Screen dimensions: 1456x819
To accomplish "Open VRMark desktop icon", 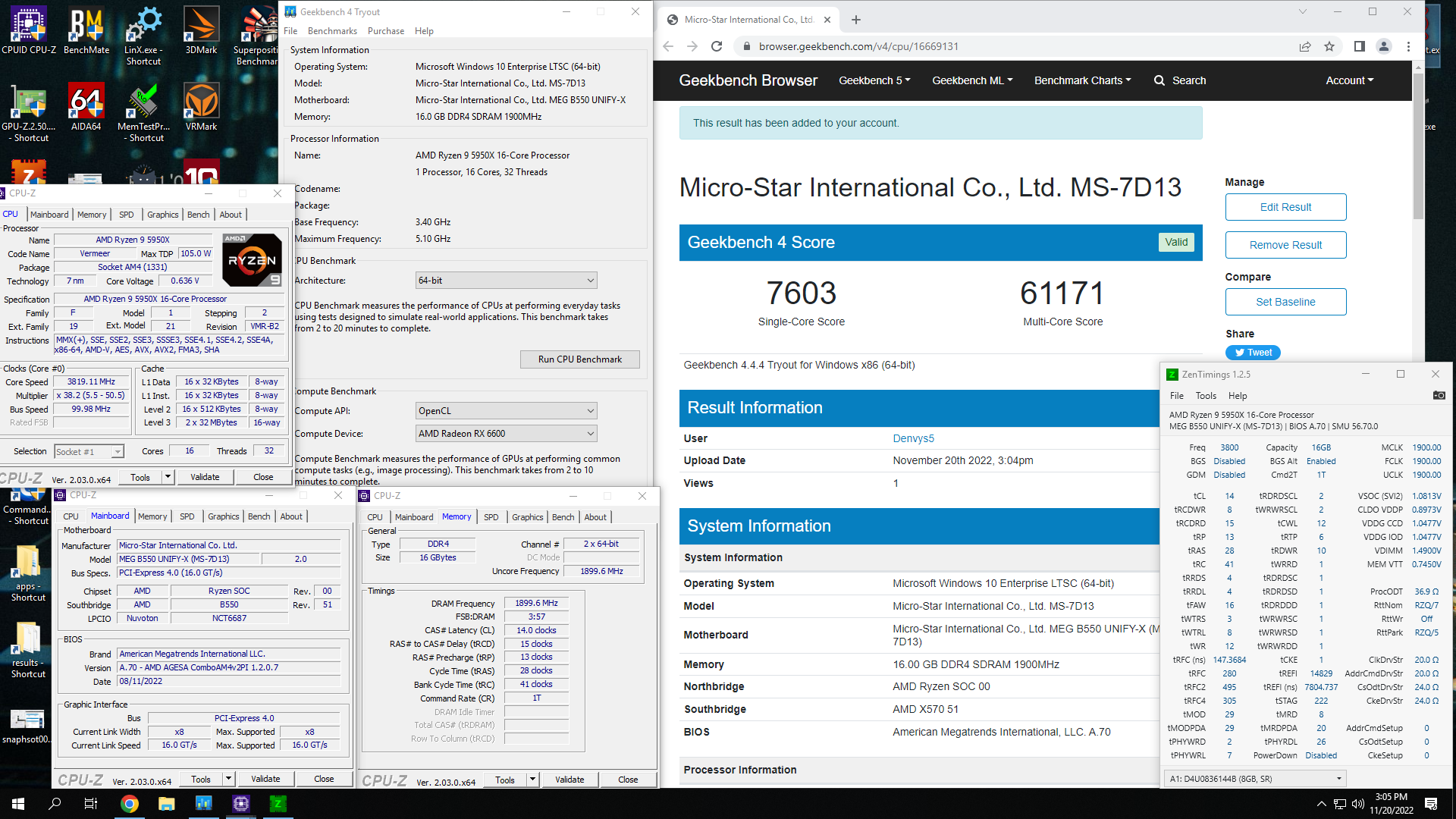I will coord(201,107).
